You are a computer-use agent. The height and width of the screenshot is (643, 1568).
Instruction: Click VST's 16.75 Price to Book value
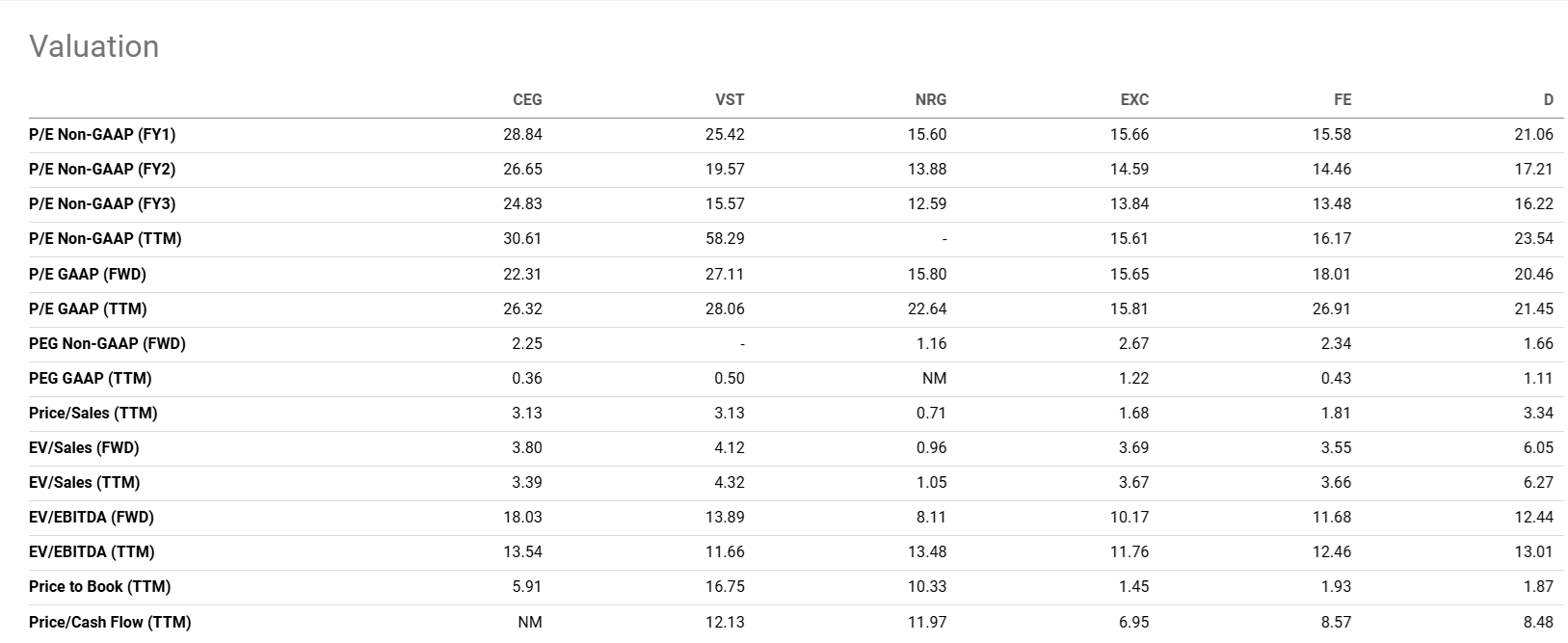[724, 586]
